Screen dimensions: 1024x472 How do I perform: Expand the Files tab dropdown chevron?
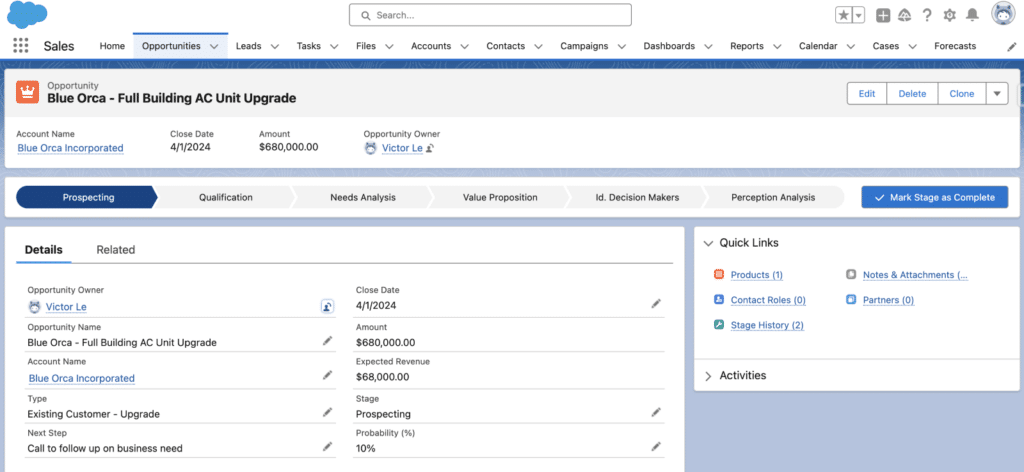[x=389, y=46]
